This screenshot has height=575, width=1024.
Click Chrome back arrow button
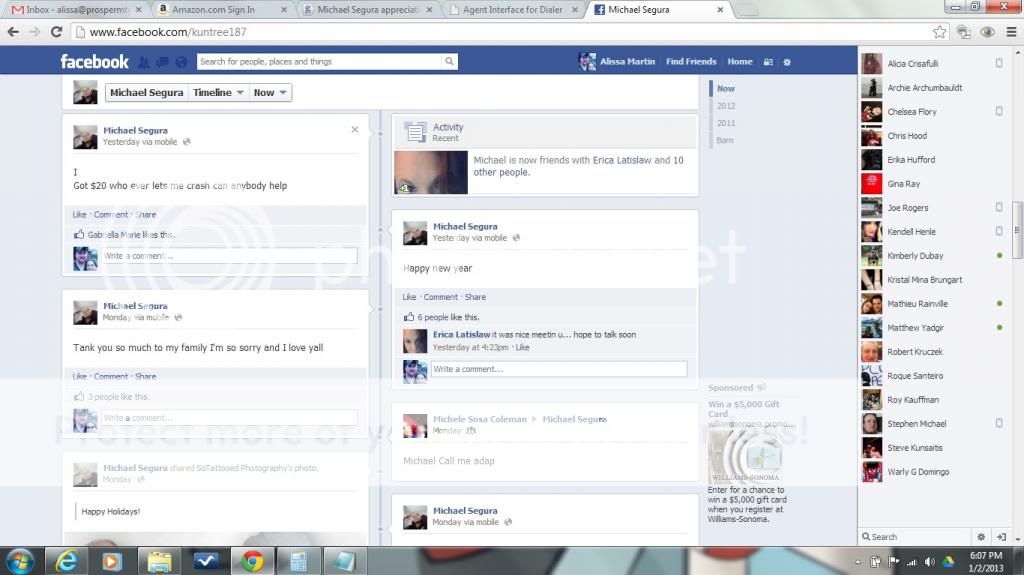click(13, 31)
